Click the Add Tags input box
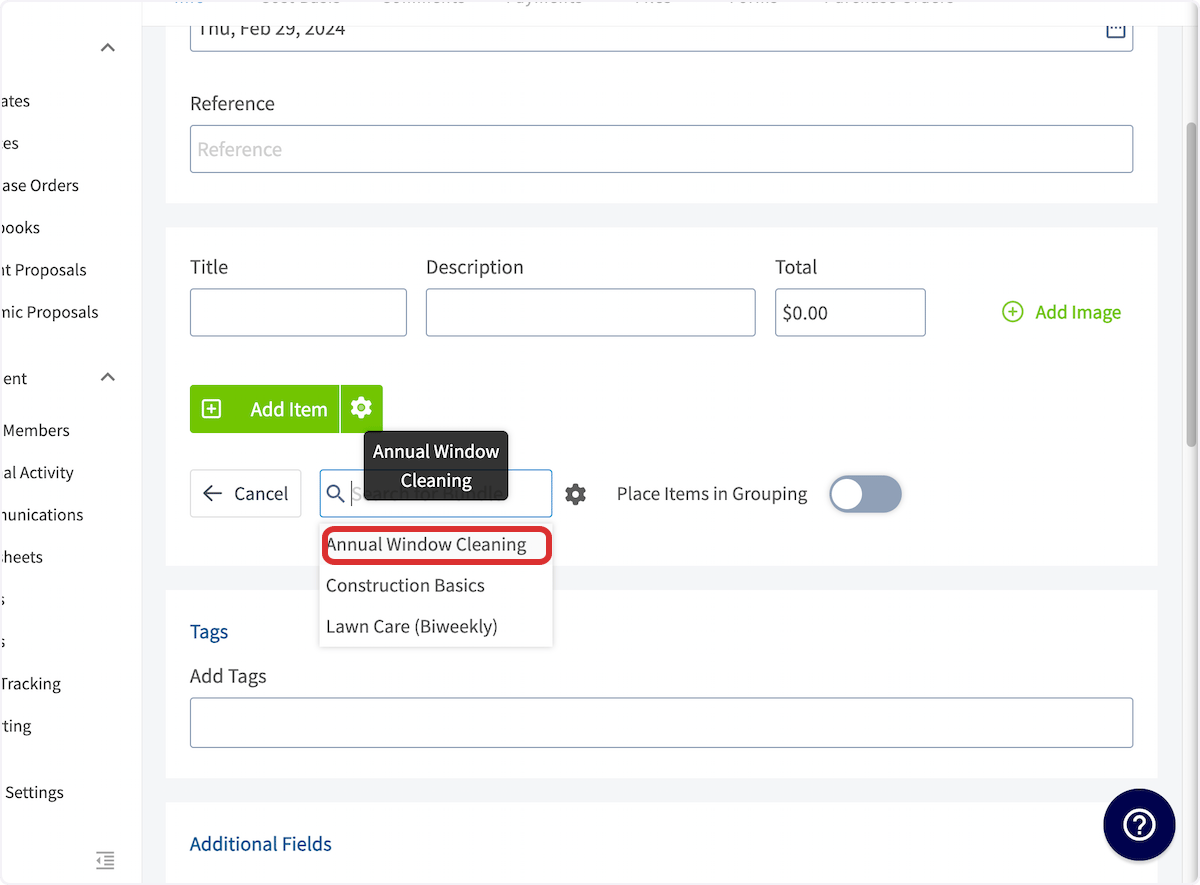 click(x=661, y=722)
